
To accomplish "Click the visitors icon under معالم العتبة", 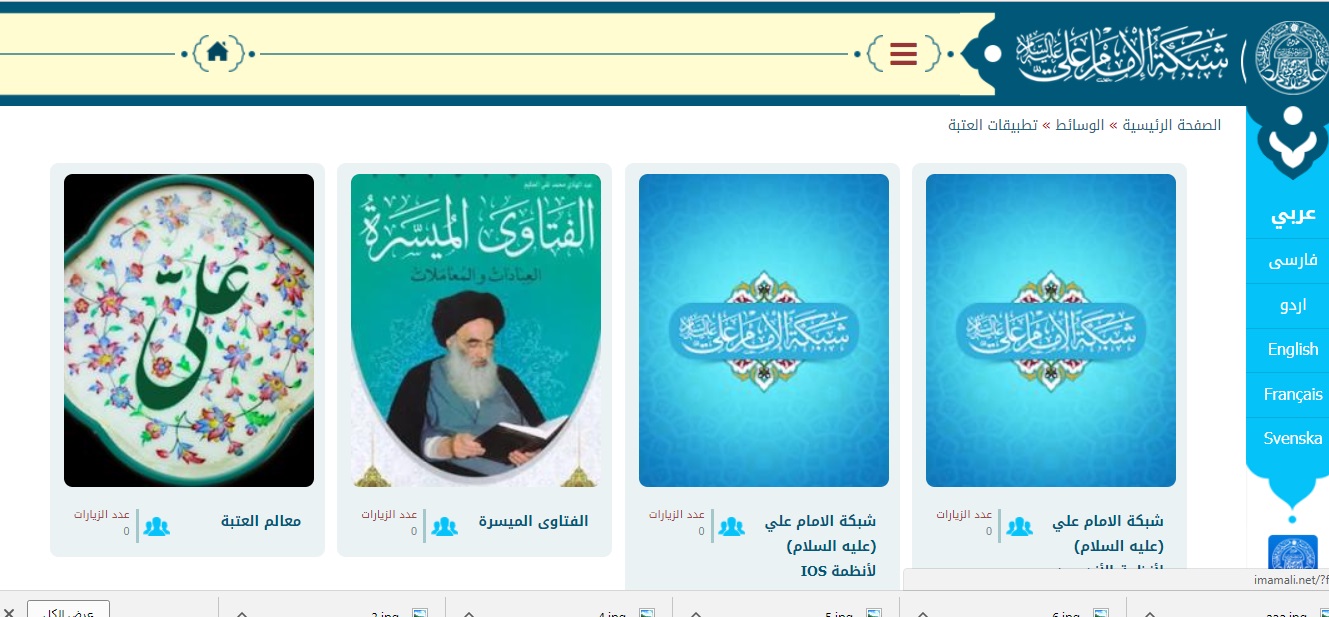I will click(156, 525).
